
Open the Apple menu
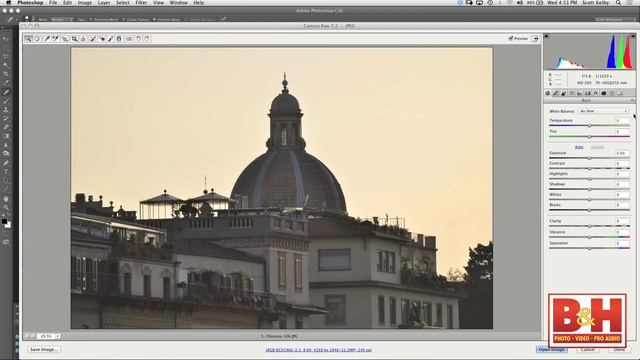pyautogui.click(x=8, y=2)
